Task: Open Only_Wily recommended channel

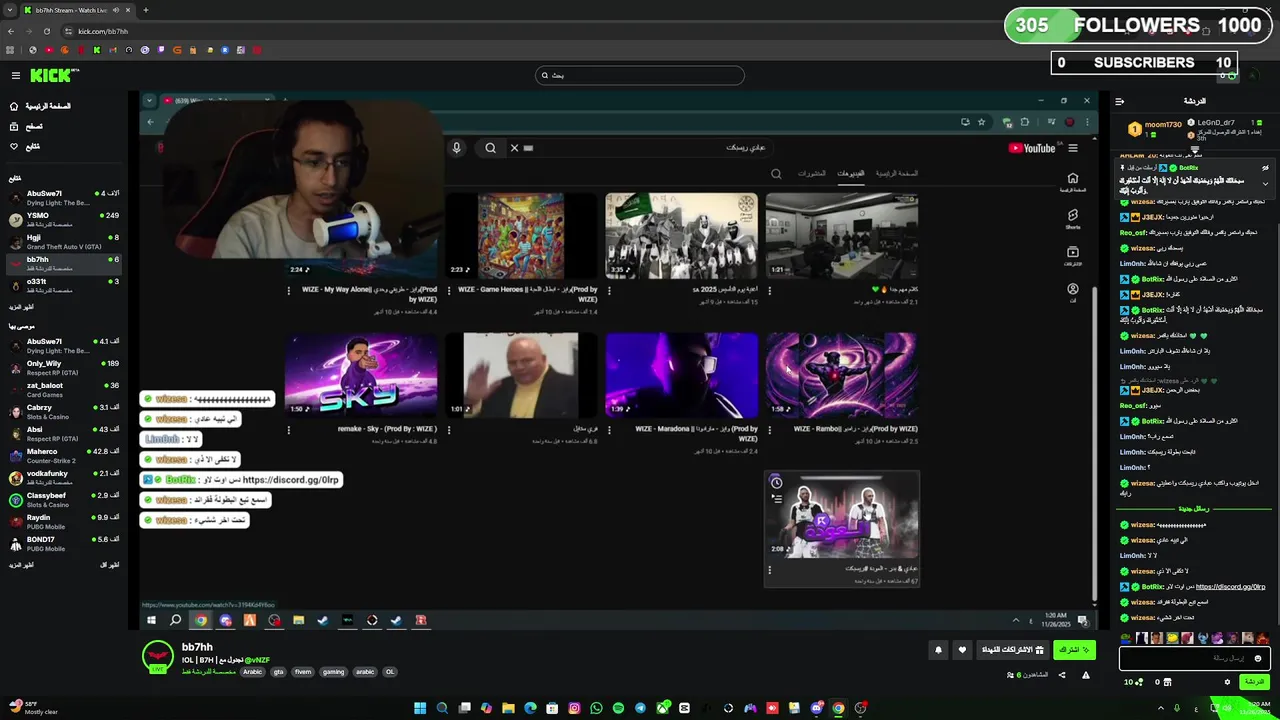Action: pos(64,367)
